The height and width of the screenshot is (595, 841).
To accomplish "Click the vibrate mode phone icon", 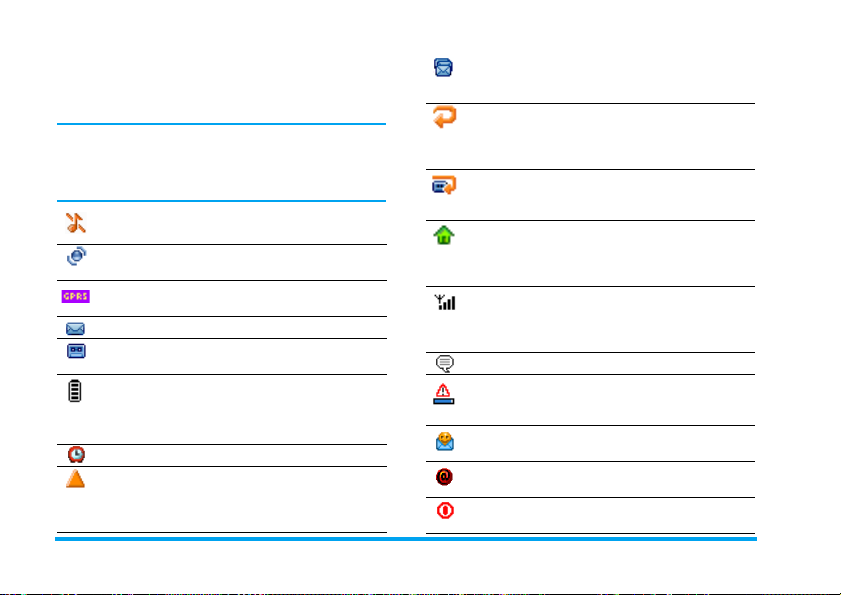I will point(77,256).
